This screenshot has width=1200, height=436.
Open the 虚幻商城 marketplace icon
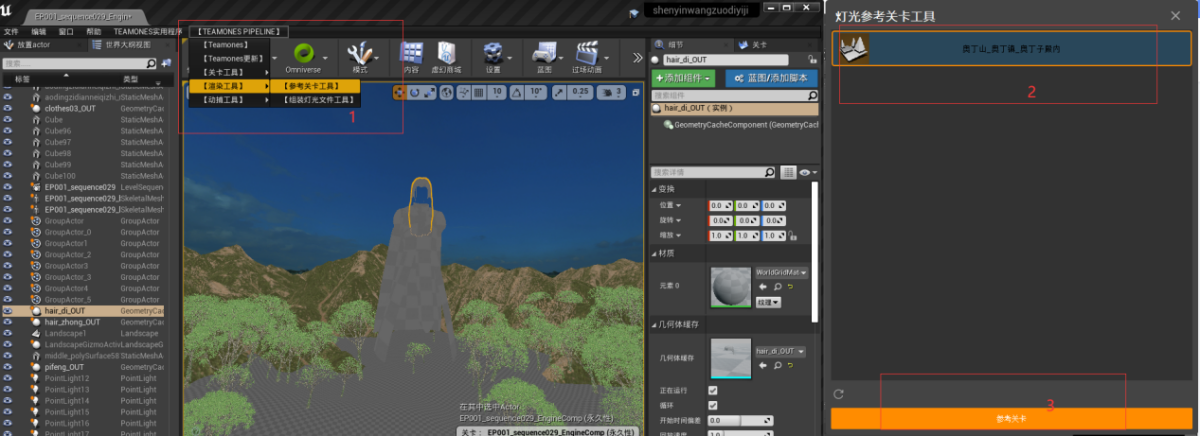[x=446, y=54]
